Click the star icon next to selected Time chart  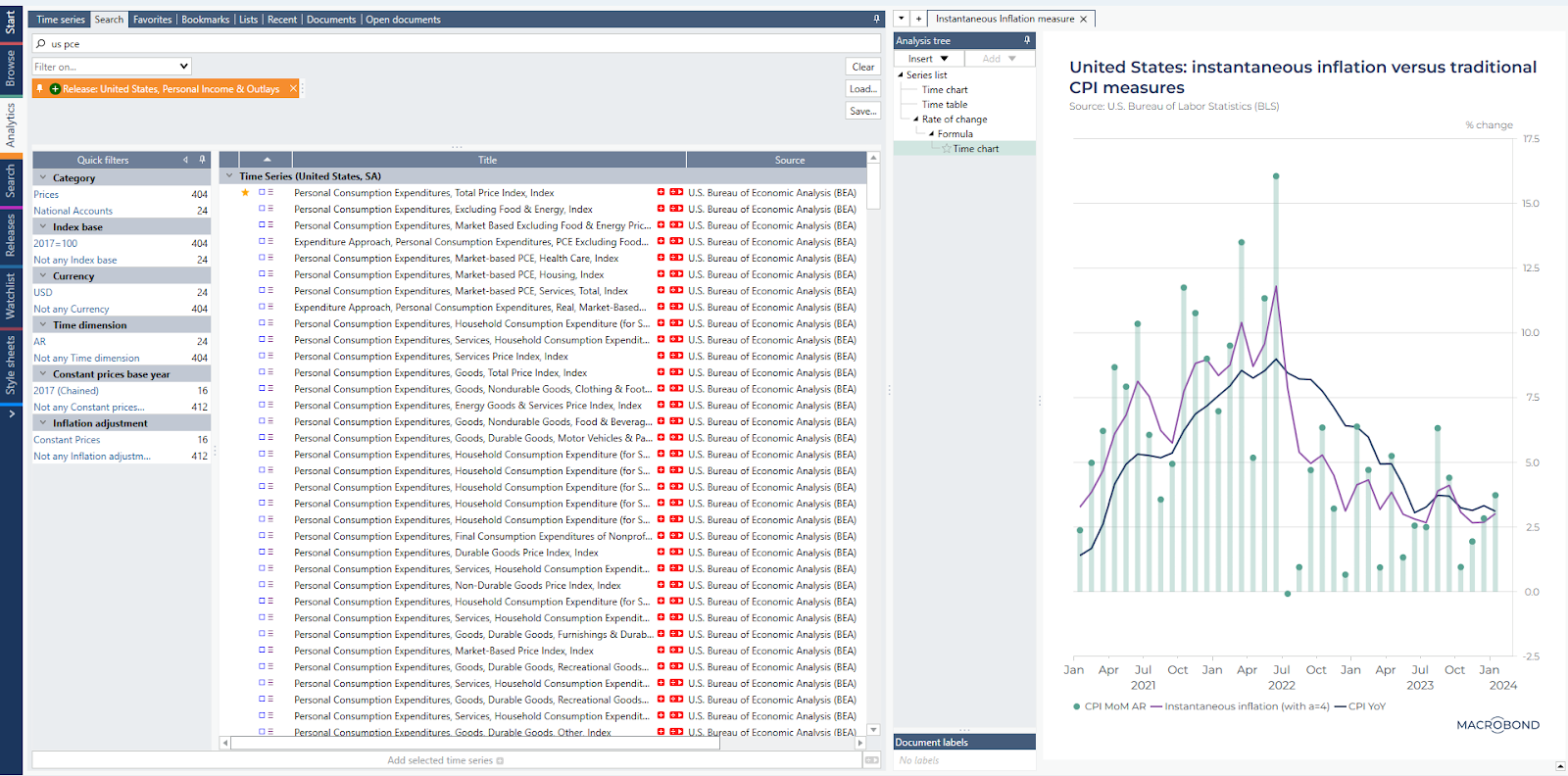tap(947, 149)
